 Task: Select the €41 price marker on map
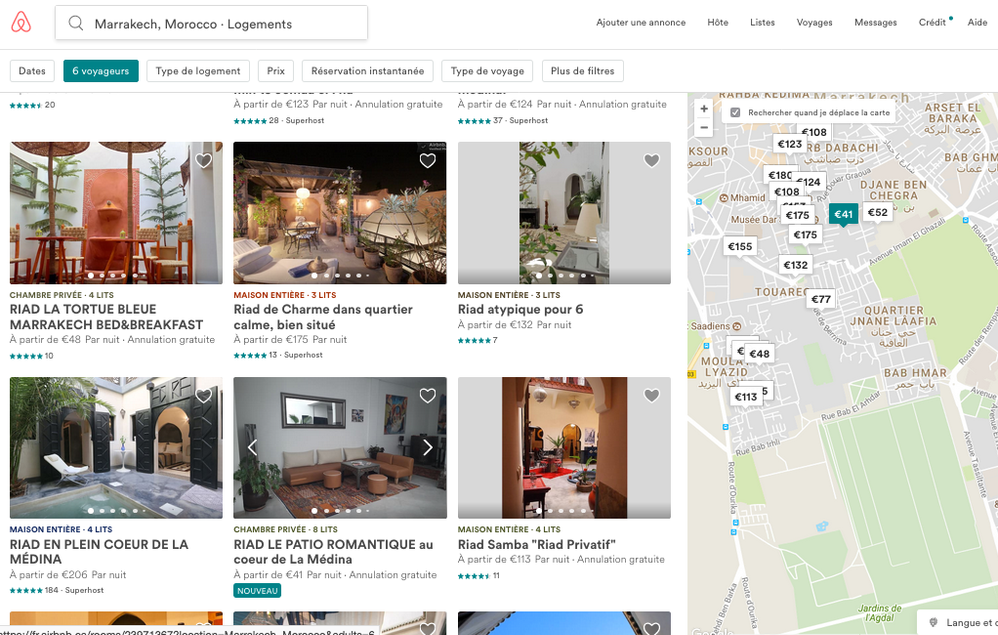point(843,214)
